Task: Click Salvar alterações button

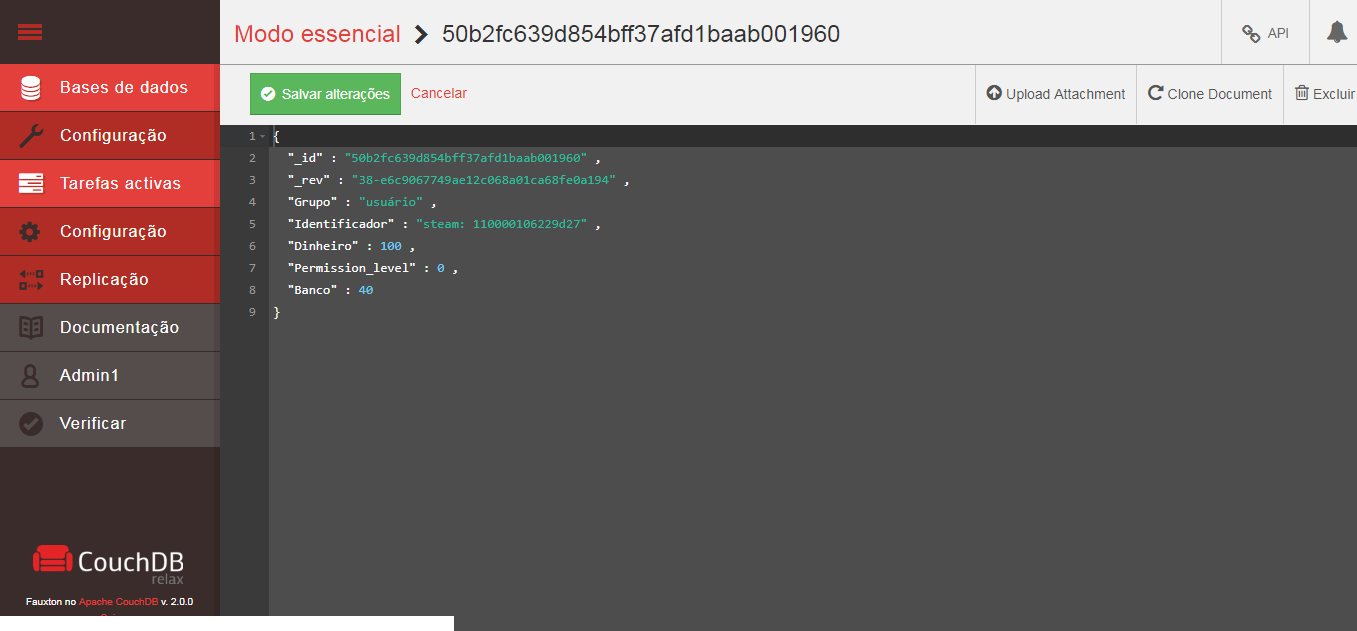Action: coord(325,94)
